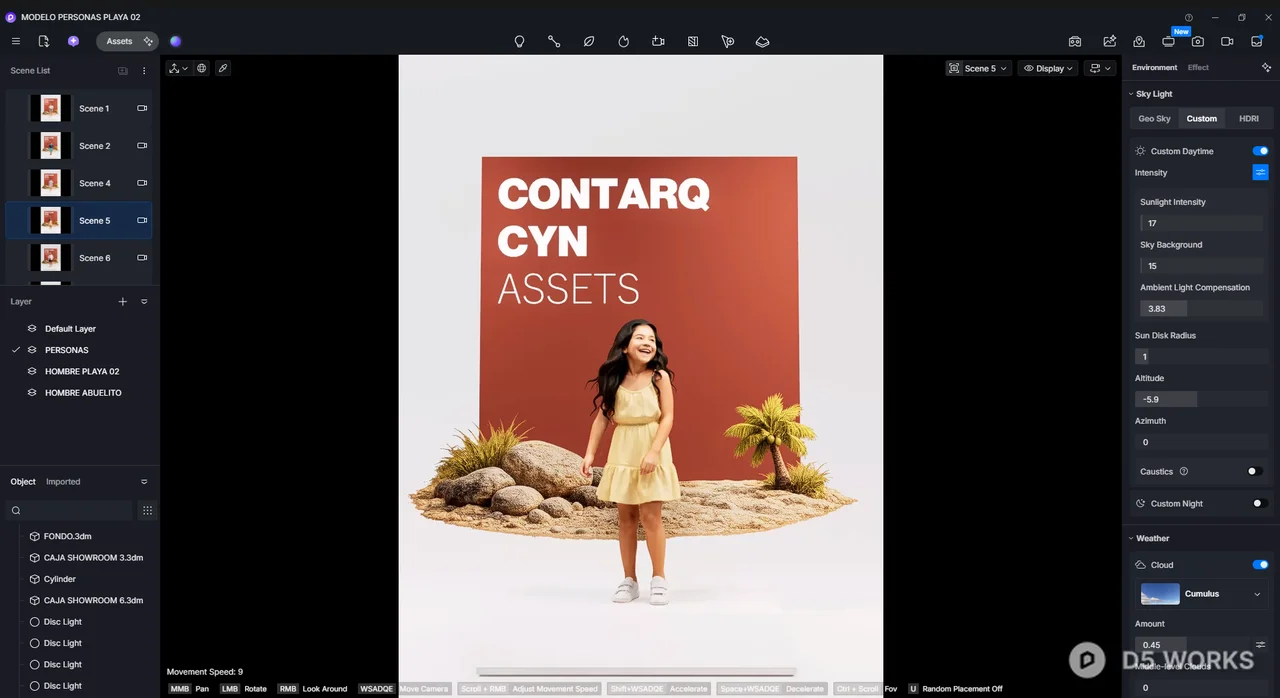
Task: Open the Cumulus cloud type dropdown
Action: tap(1202, 594)
